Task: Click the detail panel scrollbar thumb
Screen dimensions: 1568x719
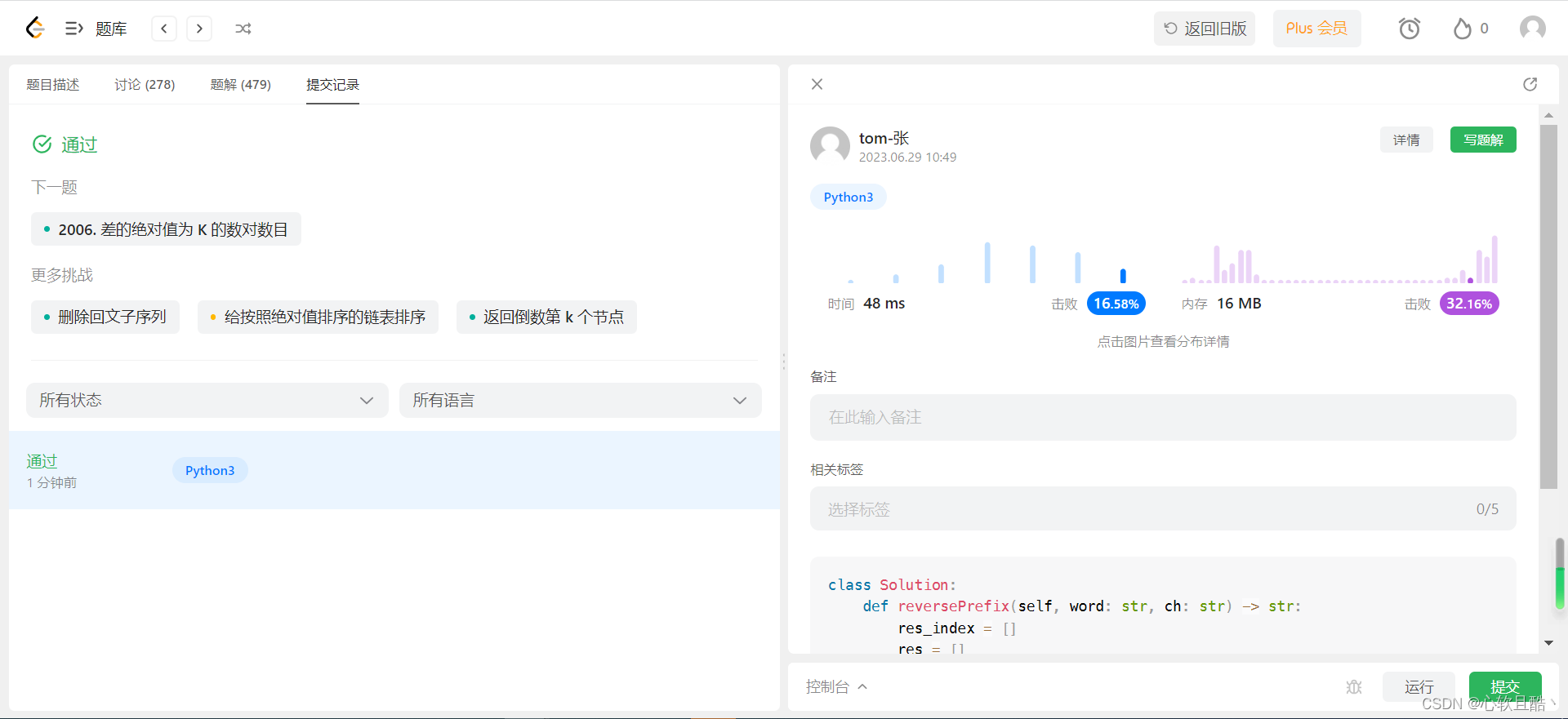Action: click(1548, 307)
